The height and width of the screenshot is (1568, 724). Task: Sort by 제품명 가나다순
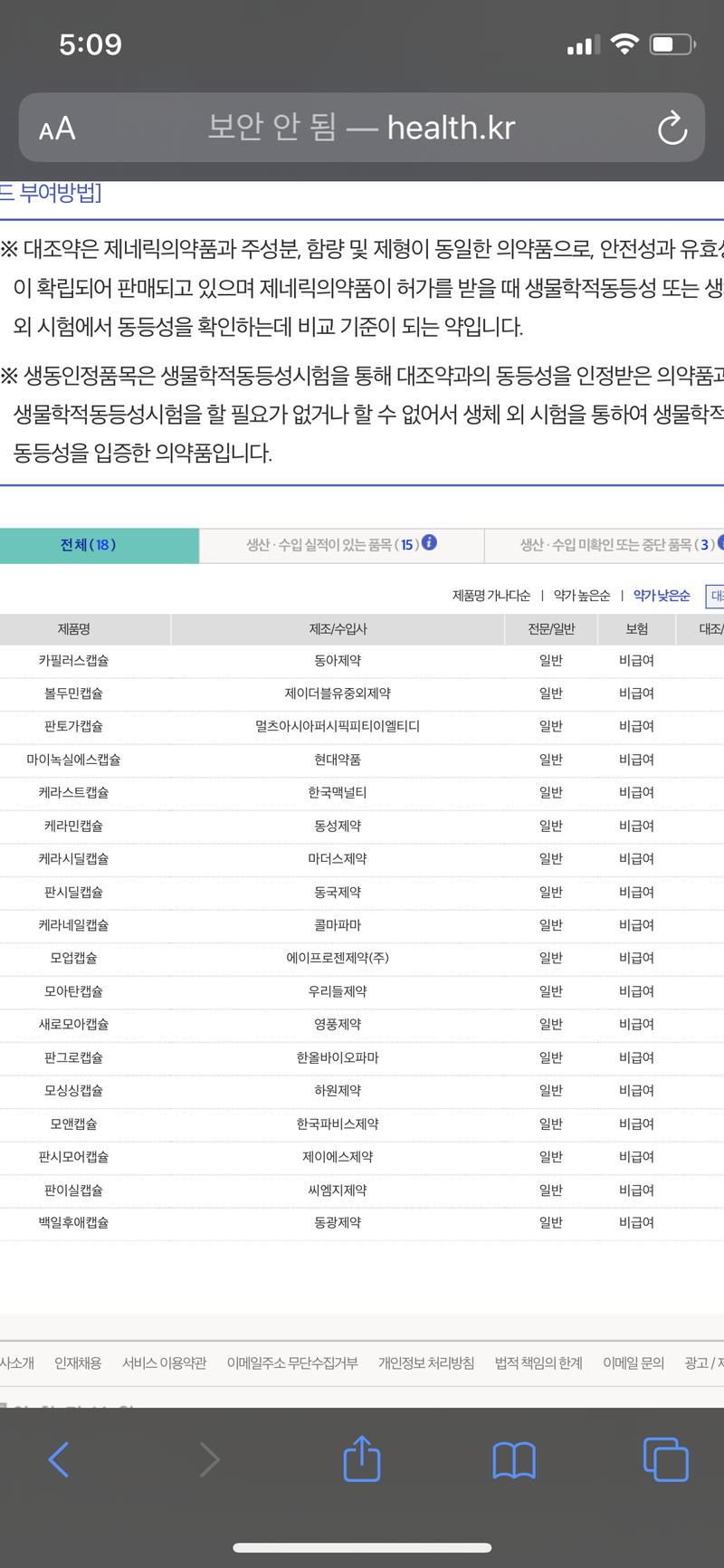491,596
